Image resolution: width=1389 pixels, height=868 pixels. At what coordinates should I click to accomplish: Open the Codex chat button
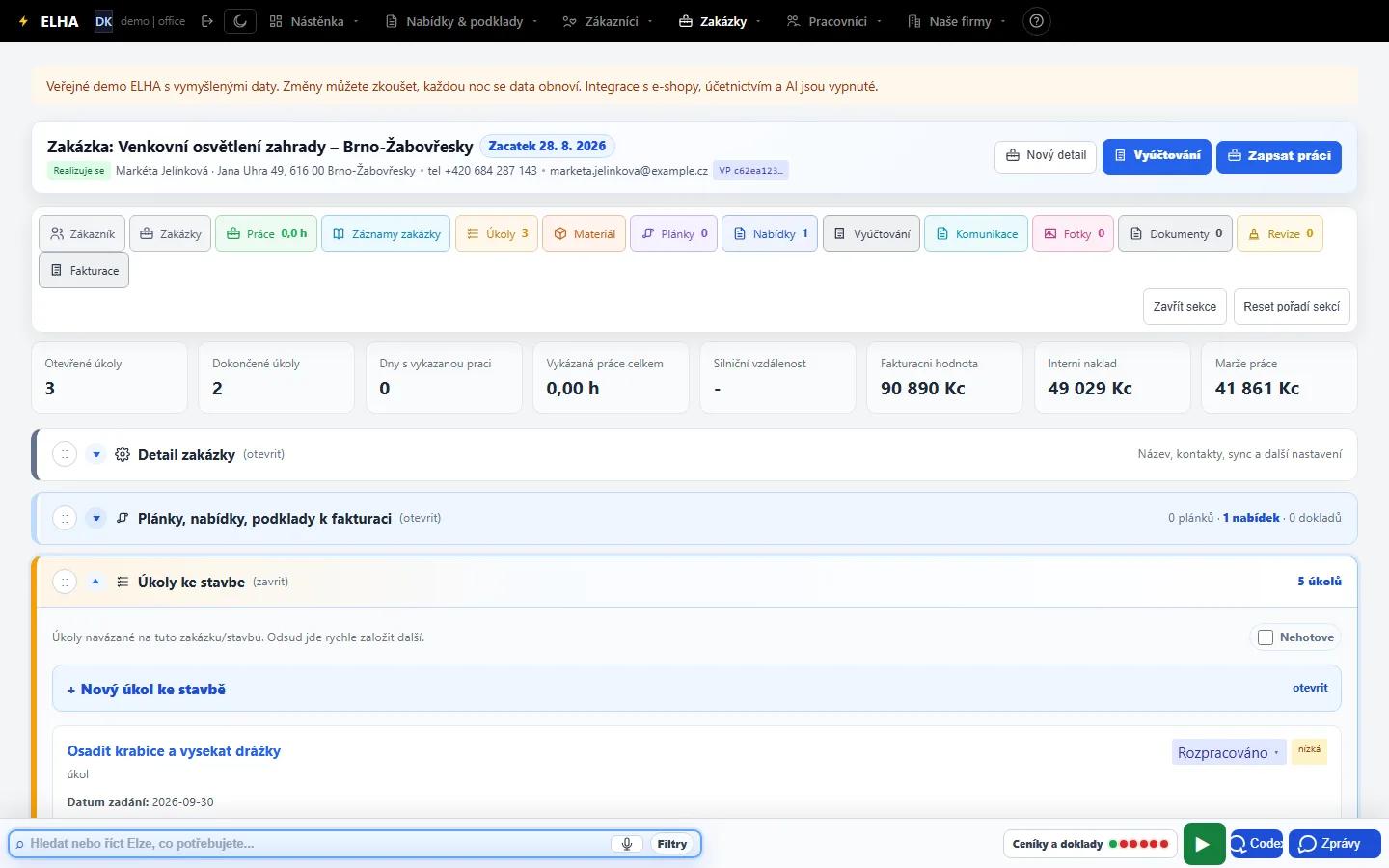coord(1256,844)
